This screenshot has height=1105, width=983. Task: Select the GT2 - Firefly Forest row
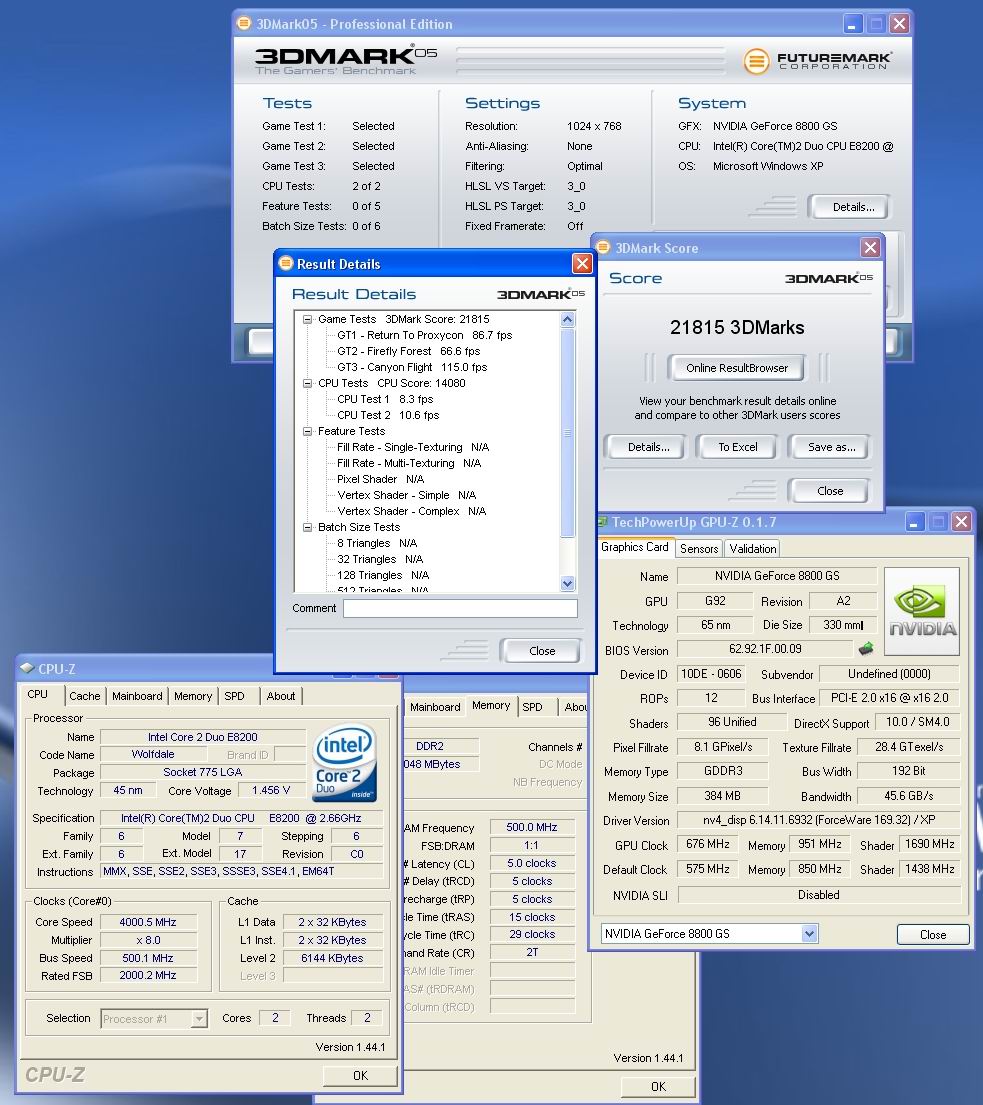(x=408, y=351)
